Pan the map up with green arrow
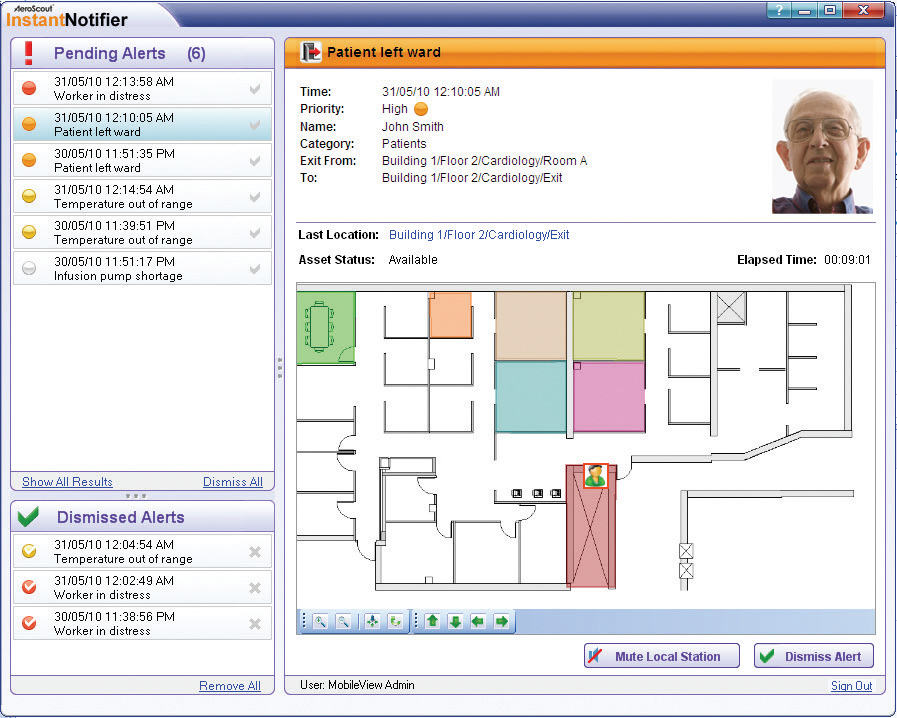This screenshot has width=897, height=718. 433,622
